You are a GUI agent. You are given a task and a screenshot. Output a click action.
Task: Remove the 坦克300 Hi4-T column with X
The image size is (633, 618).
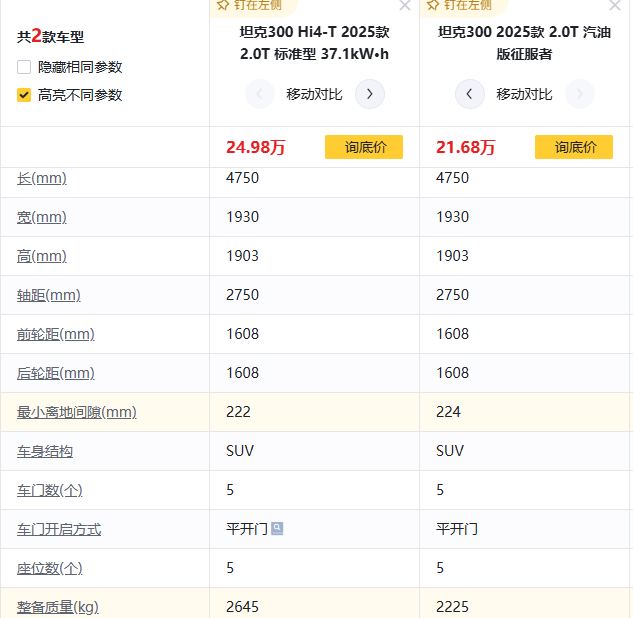click(405, 5)
